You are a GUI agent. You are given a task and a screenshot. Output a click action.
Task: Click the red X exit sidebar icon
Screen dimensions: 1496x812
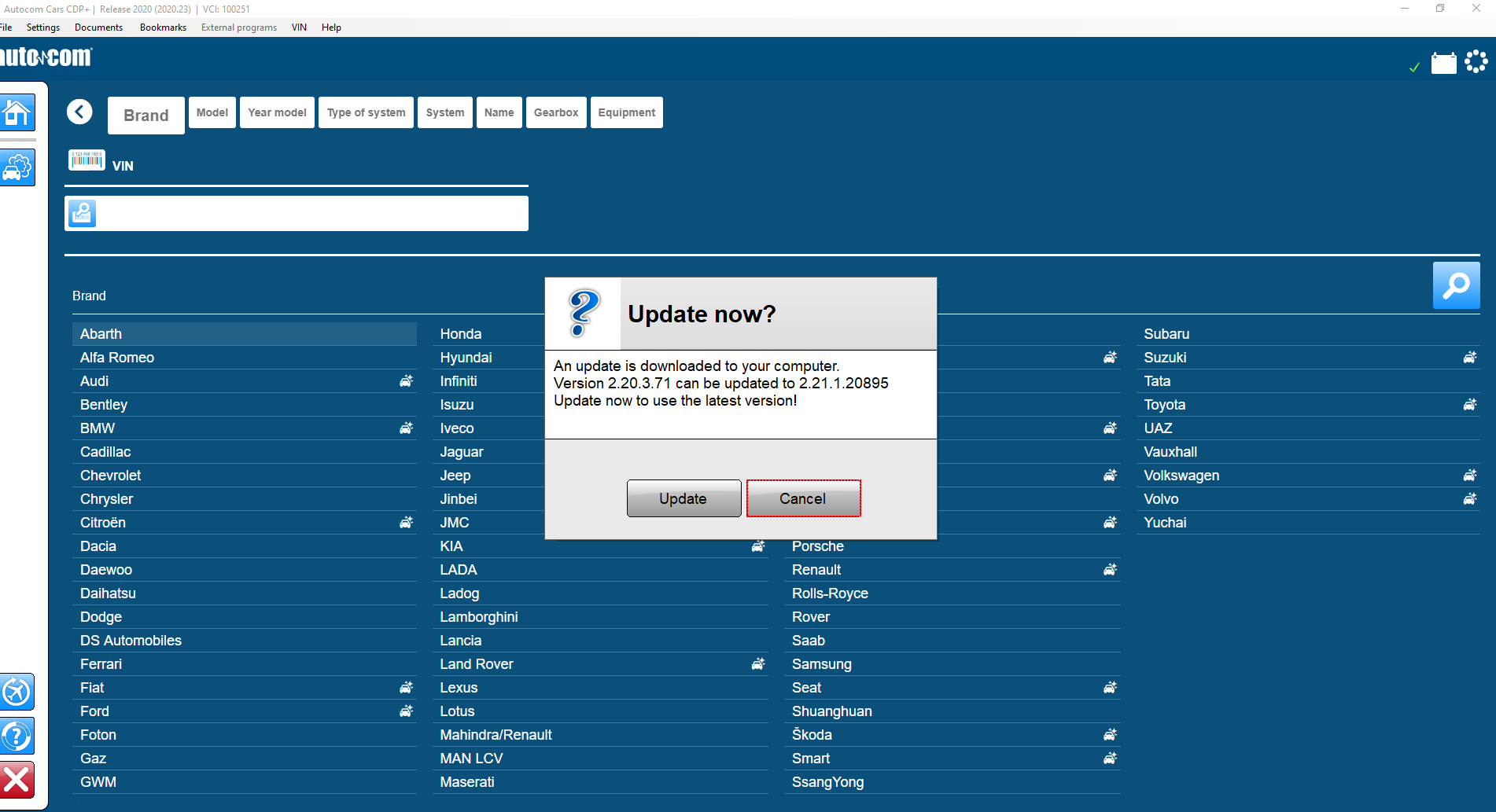coord(17,780)
